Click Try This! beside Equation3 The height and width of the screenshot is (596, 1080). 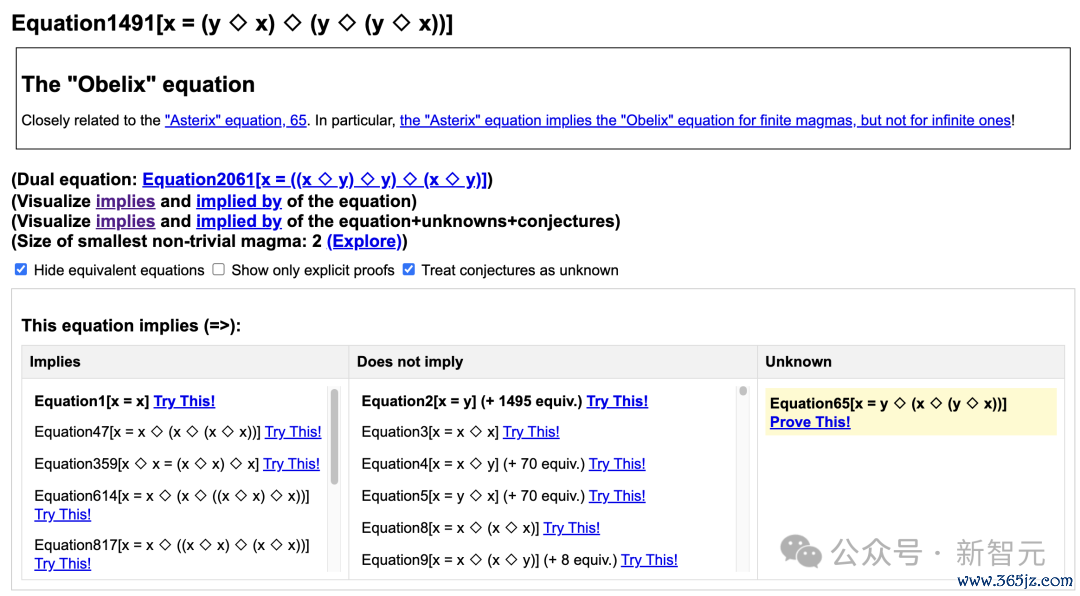click(531, 432)
